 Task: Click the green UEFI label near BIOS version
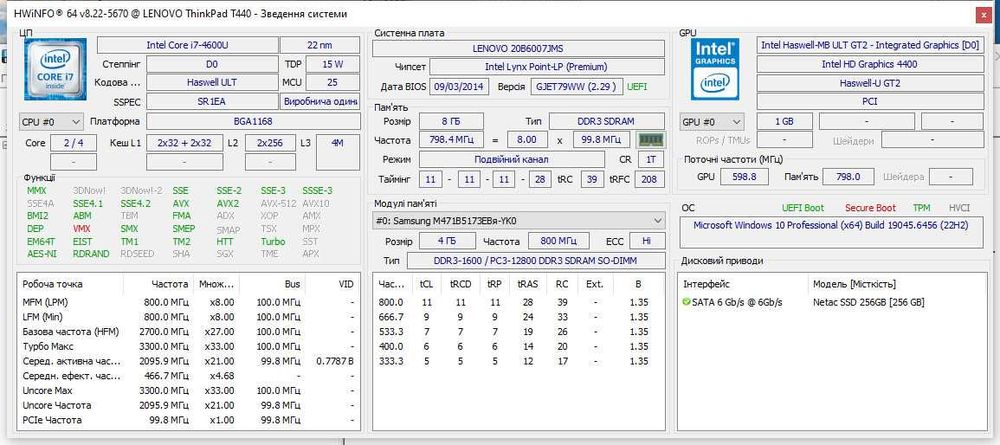637,87
